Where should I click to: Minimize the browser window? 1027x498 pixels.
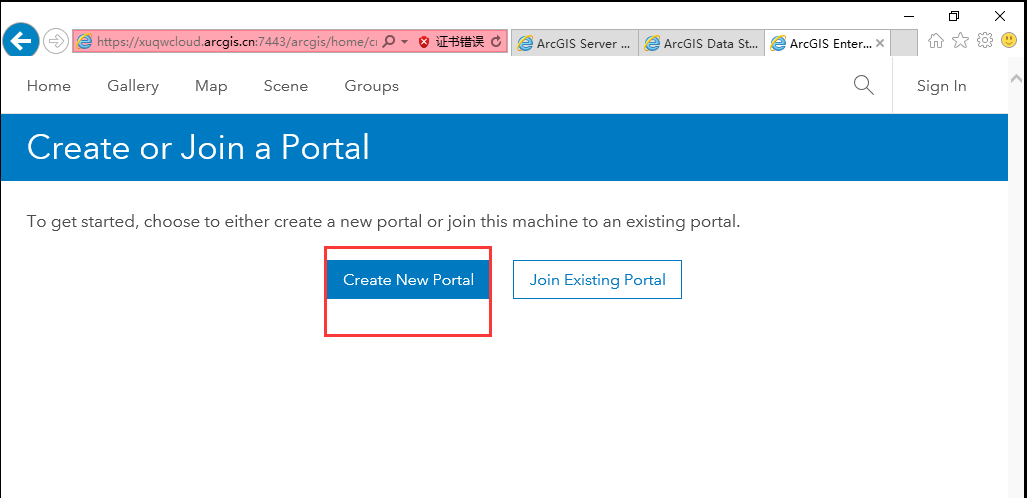[x=908, y=16]
